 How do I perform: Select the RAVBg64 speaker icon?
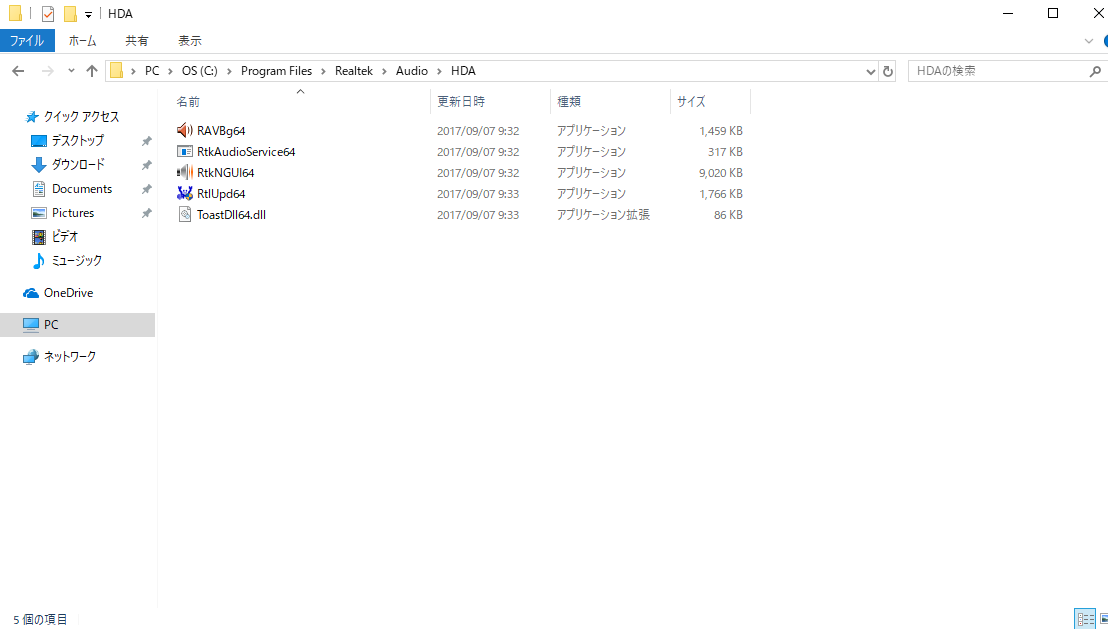(x=184, y=131)
